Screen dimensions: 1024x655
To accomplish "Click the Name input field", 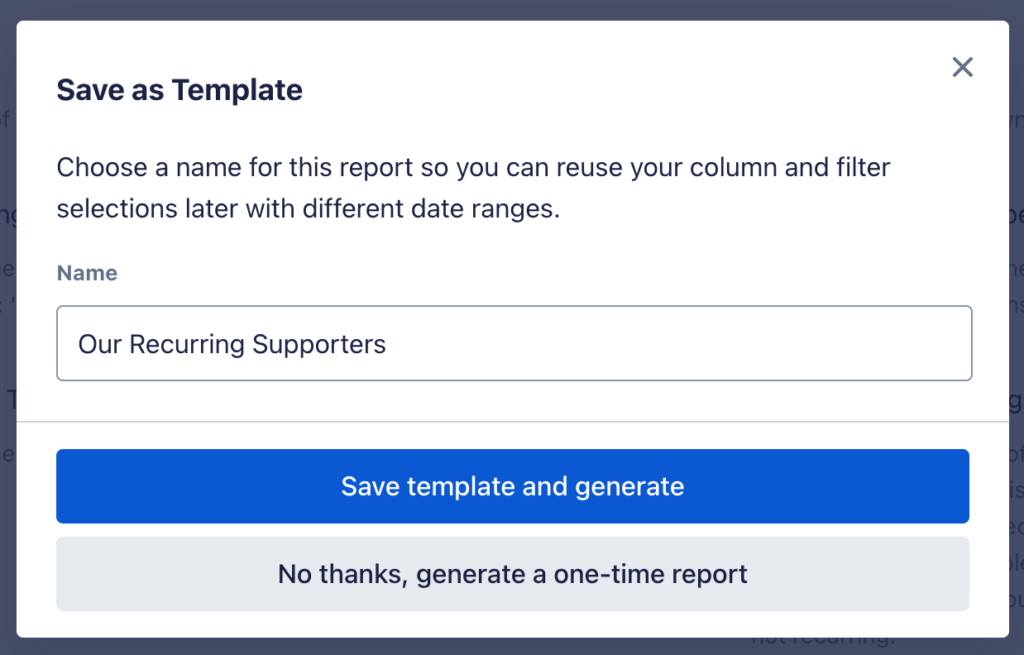I will 514,344.
